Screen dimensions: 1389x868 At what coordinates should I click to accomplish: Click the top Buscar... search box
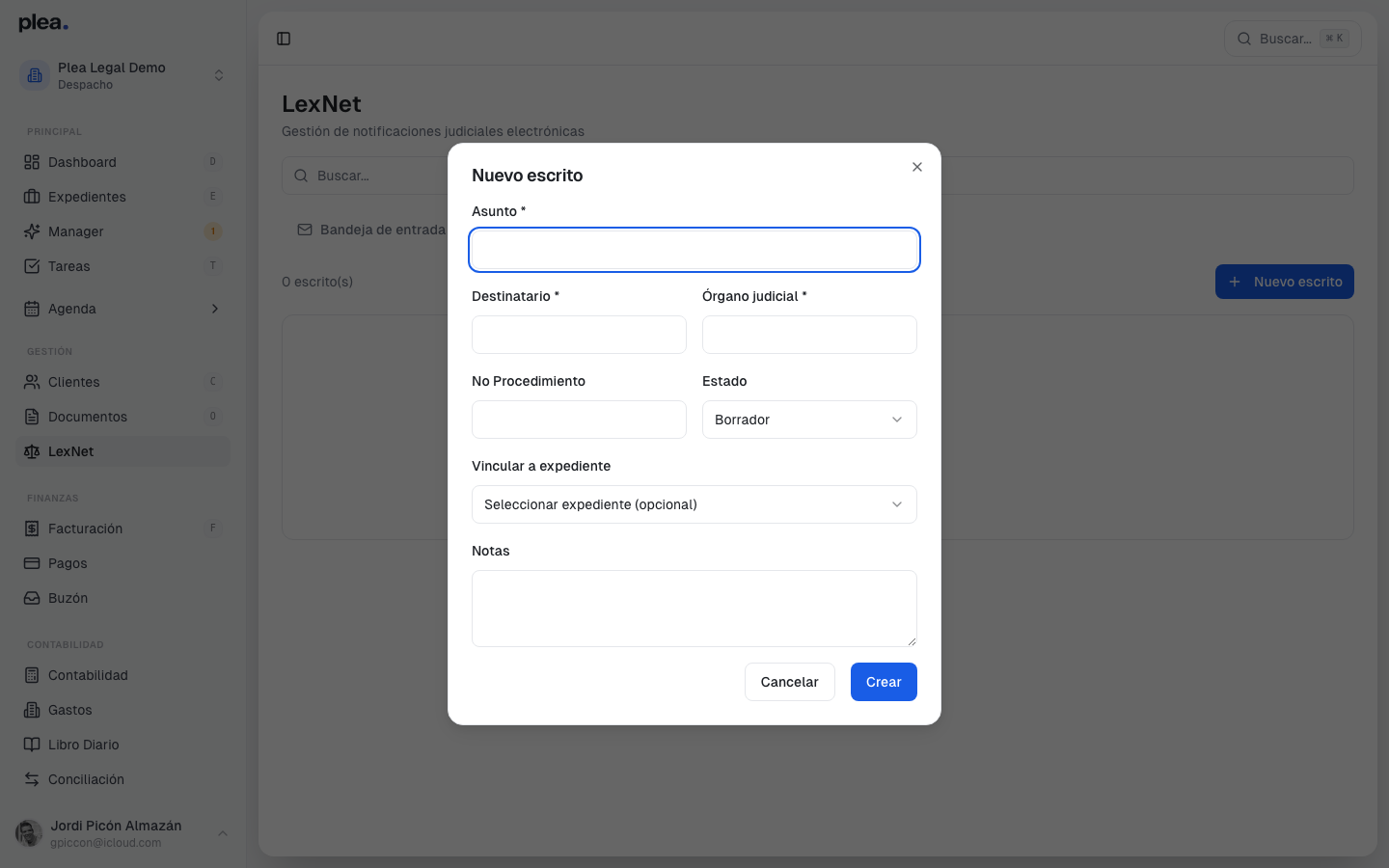click(1293, 39)
